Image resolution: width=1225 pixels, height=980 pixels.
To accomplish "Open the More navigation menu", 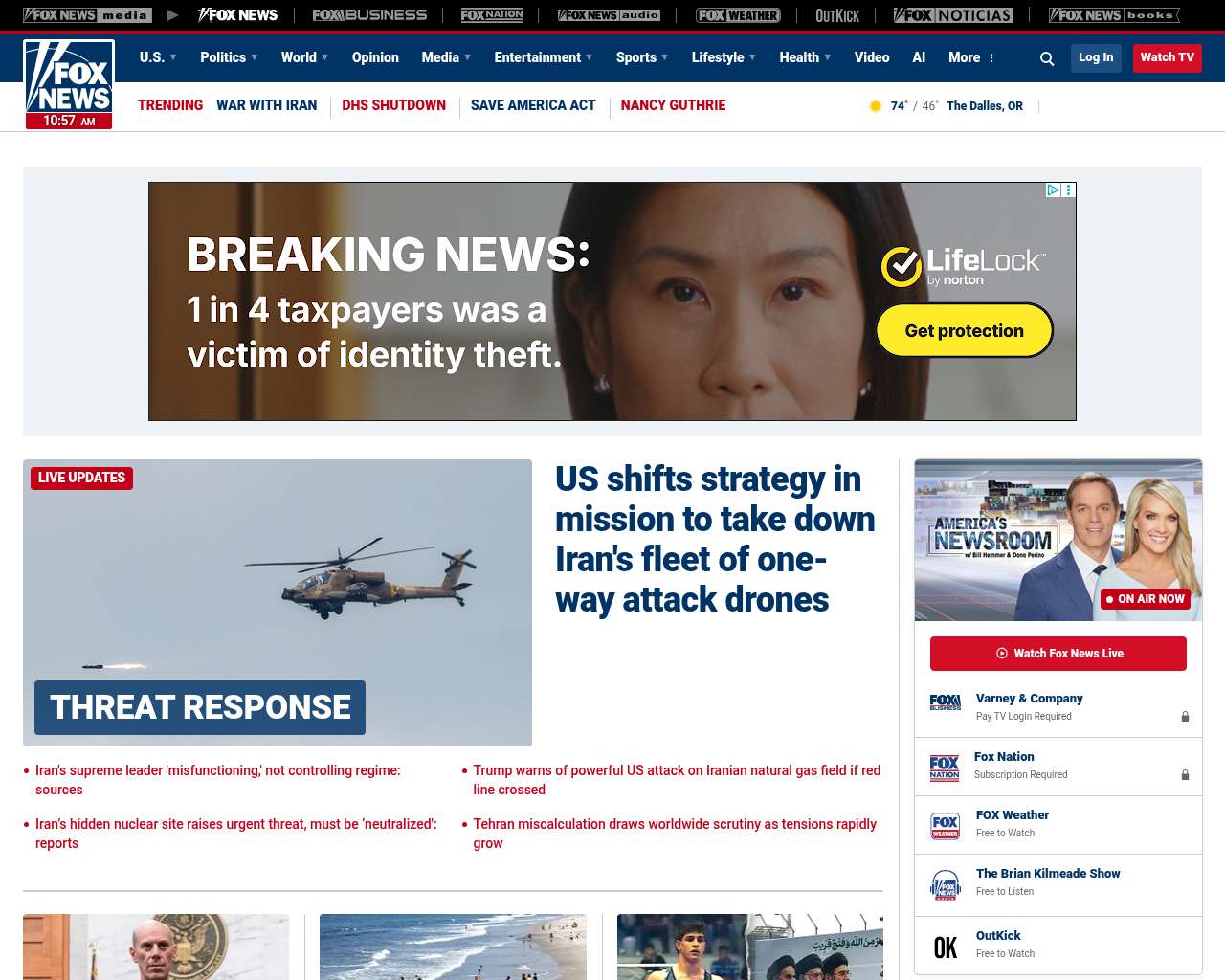I will (x=971, y=57).
